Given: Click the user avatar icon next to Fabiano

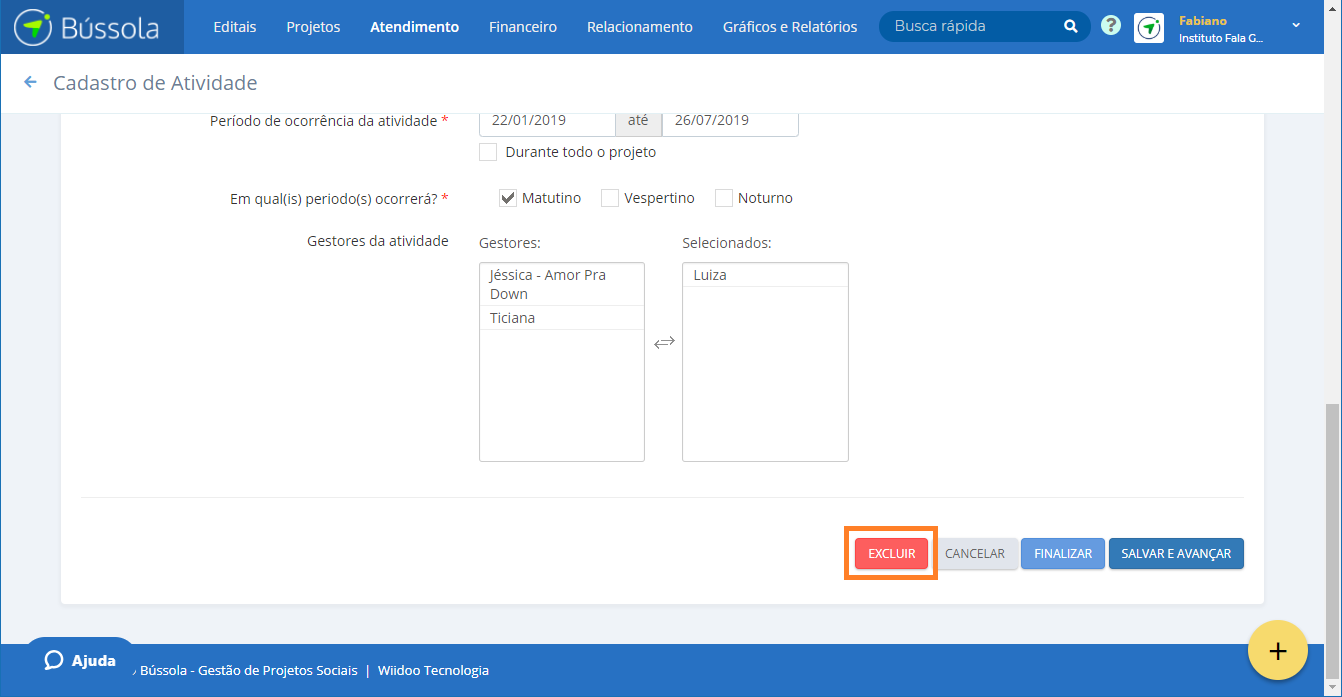Looking at the screenshot, I should (1148, 28).
